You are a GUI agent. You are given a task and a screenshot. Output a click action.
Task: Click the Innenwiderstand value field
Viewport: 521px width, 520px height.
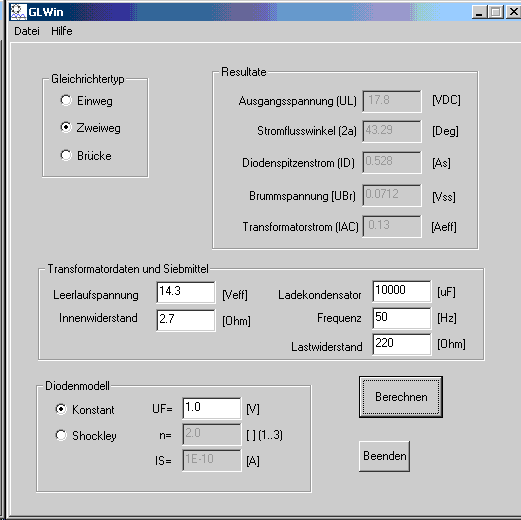coord(186,320)
